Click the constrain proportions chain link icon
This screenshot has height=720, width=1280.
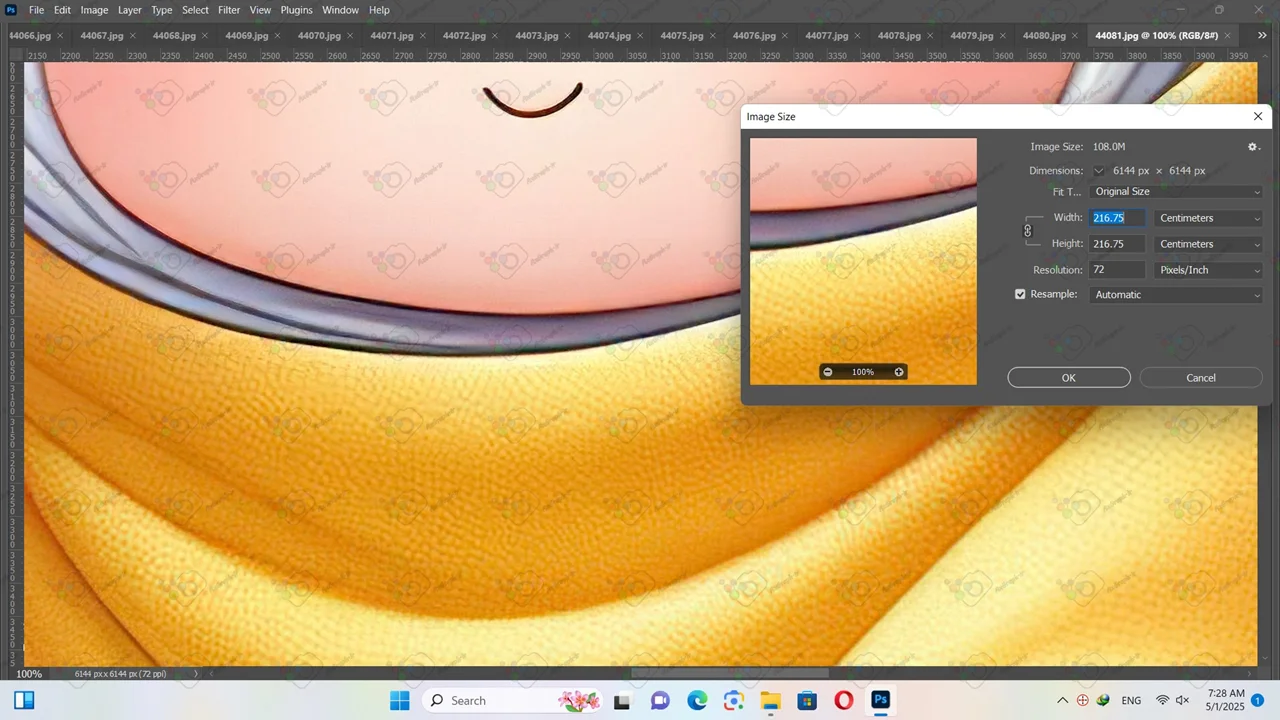[1027, 231]
